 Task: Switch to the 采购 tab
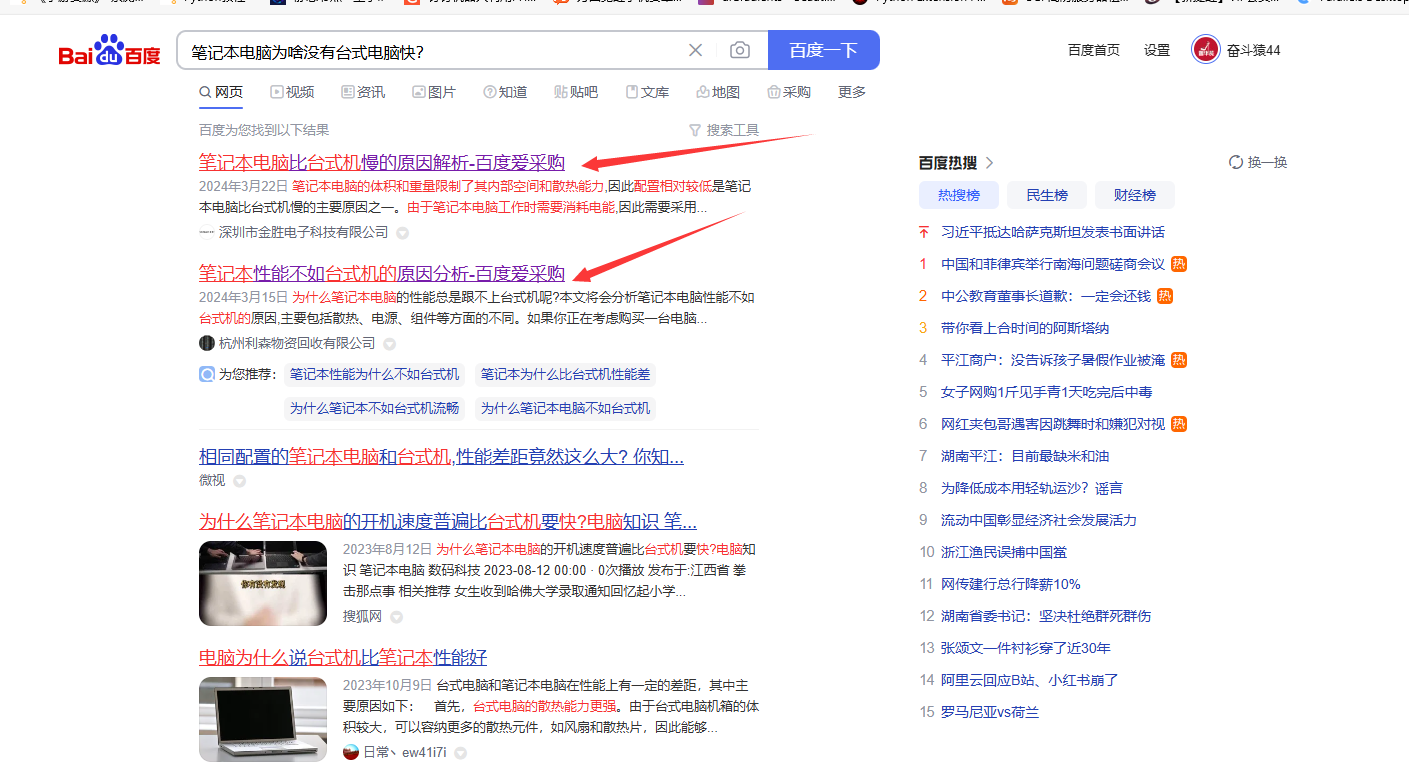[789, 92]
